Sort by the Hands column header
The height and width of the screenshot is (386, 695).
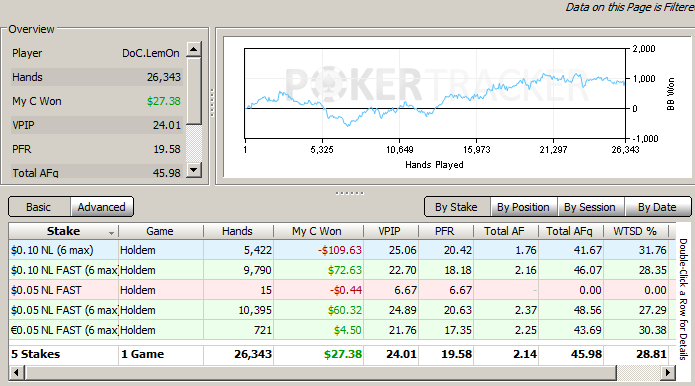coord(238,231)
